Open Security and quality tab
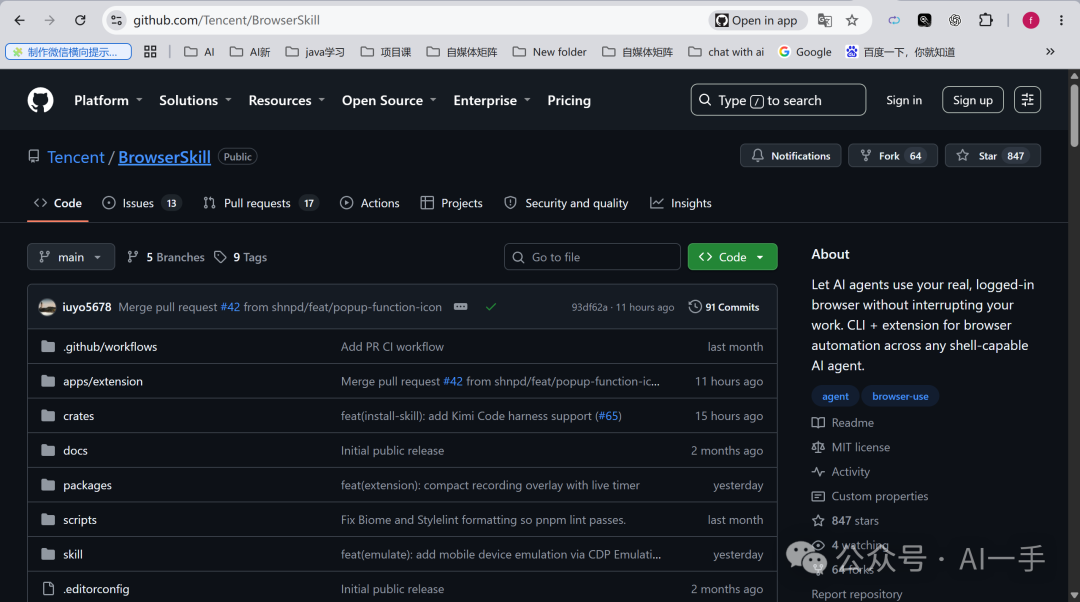 (x=566, y=203)
